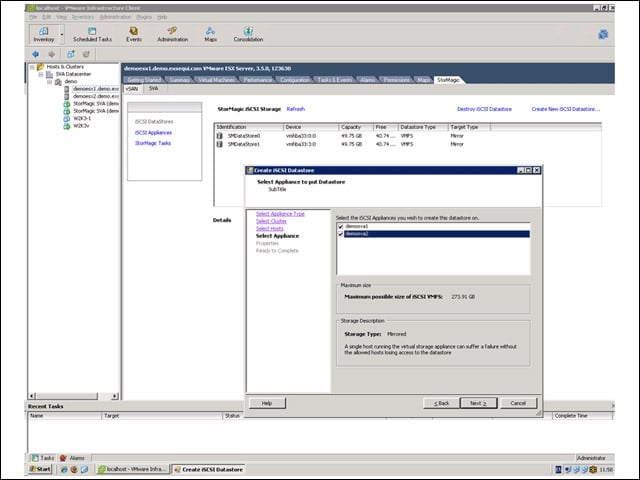
Task: Select host demoesx2.demo in inventory tree
Action: pyautogui.click(x=96, y=96)
